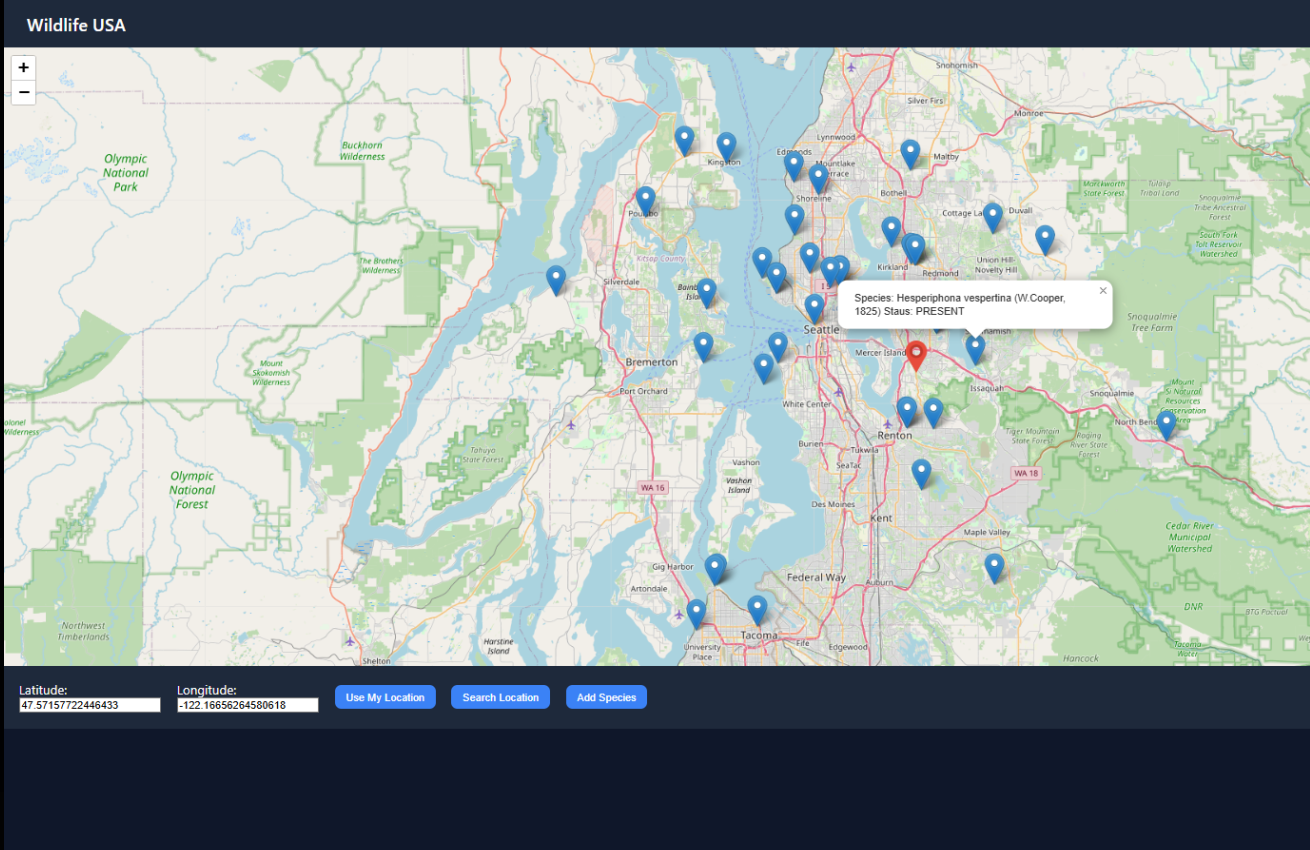Zoom in the map with plus button

tap(23, 68)
